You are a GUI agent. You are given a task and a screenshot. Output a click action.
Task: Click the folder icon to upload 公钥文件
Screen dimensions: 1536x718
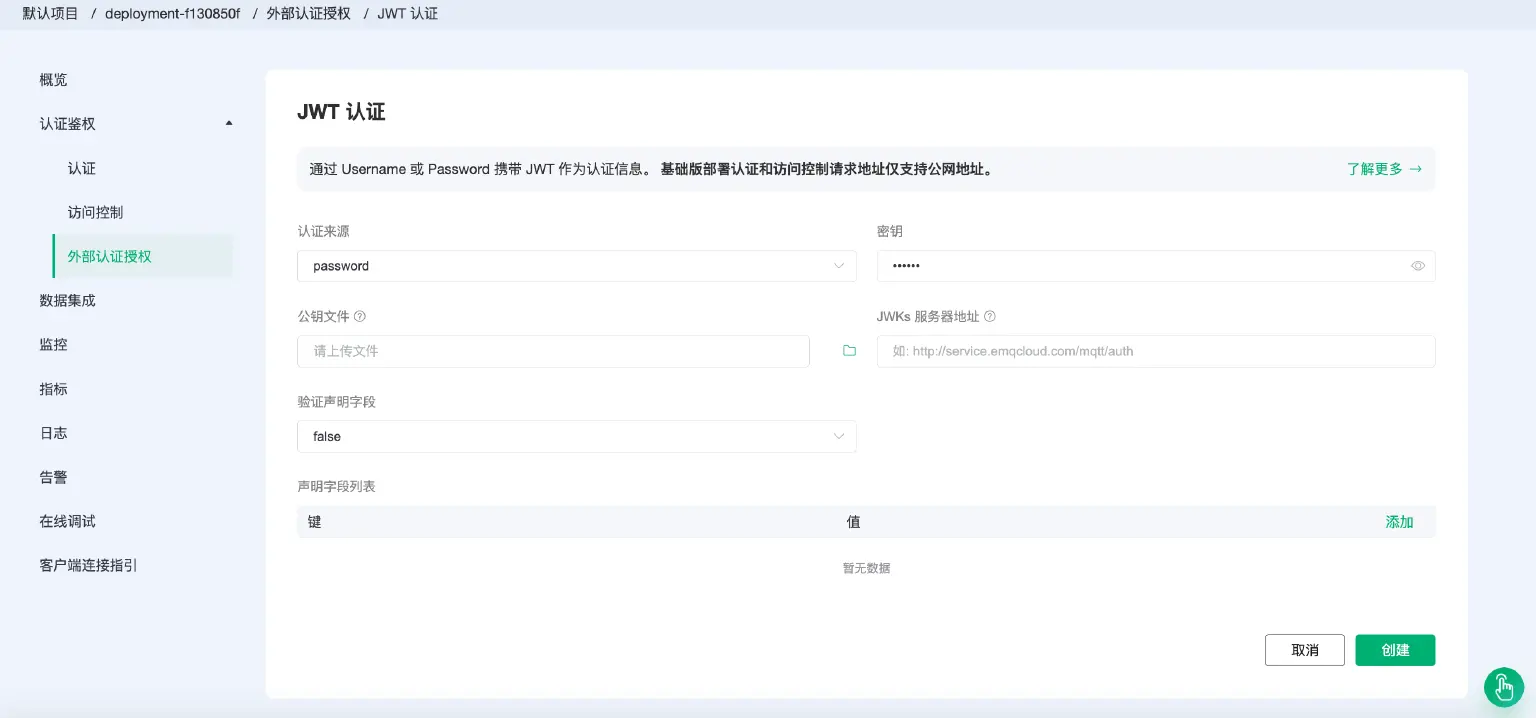pos(847,351)
